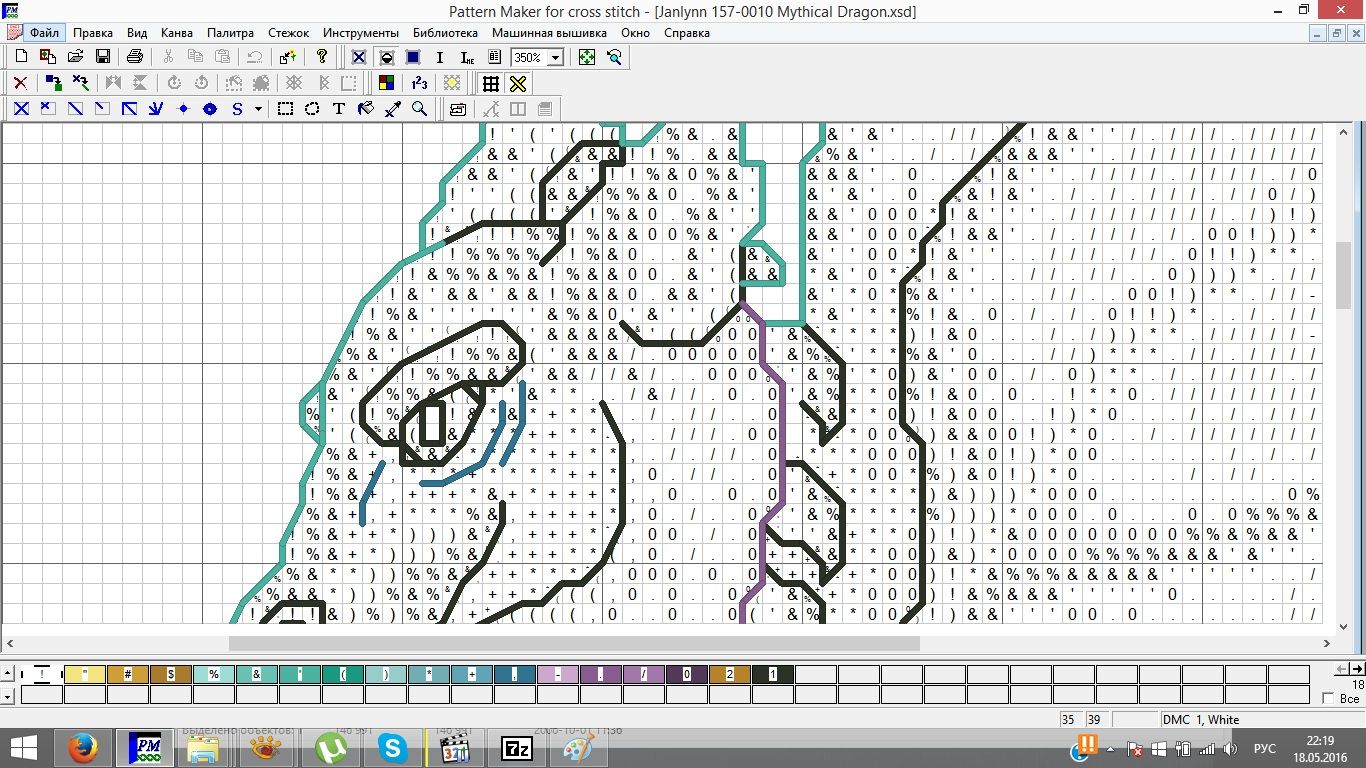
Task: Expand the special stitch dropdown arrow
Action: (259, 109)
